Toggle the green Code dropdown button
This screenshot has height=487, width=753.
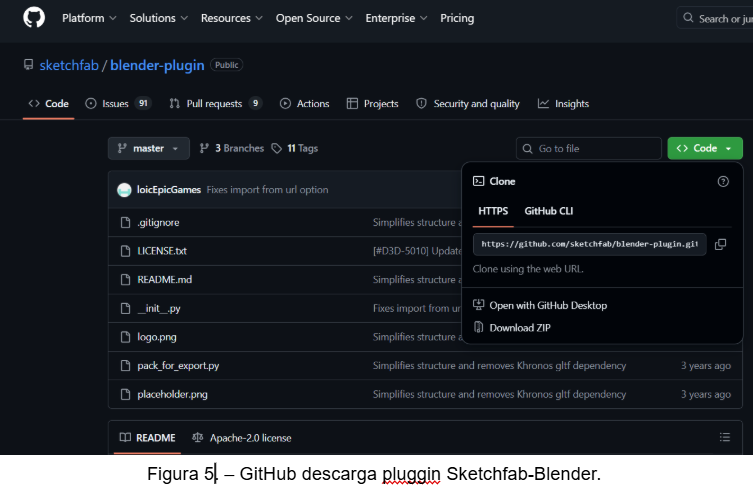[x=705, y=148]
